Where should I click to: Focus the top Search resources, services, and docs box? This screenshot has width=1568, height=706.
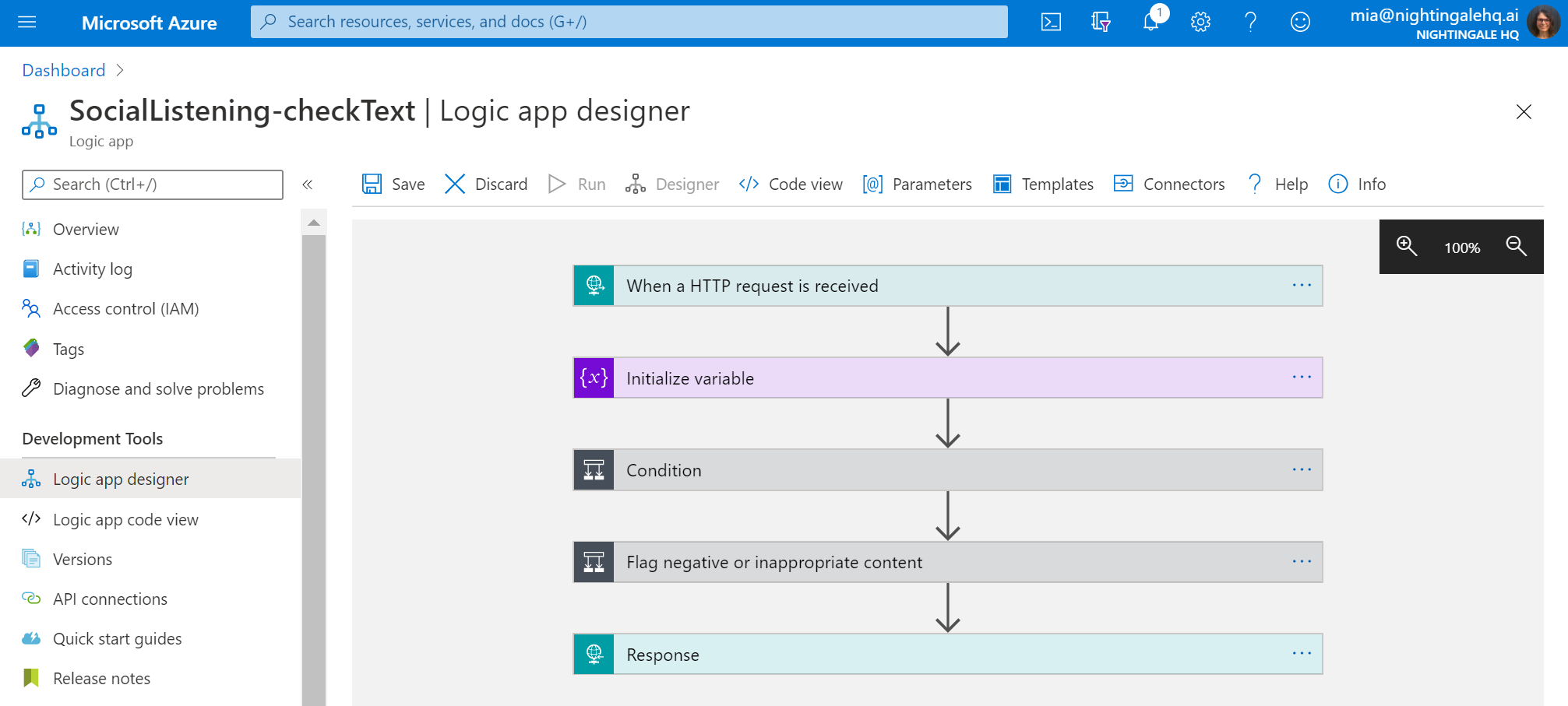[x=629, y=22]
